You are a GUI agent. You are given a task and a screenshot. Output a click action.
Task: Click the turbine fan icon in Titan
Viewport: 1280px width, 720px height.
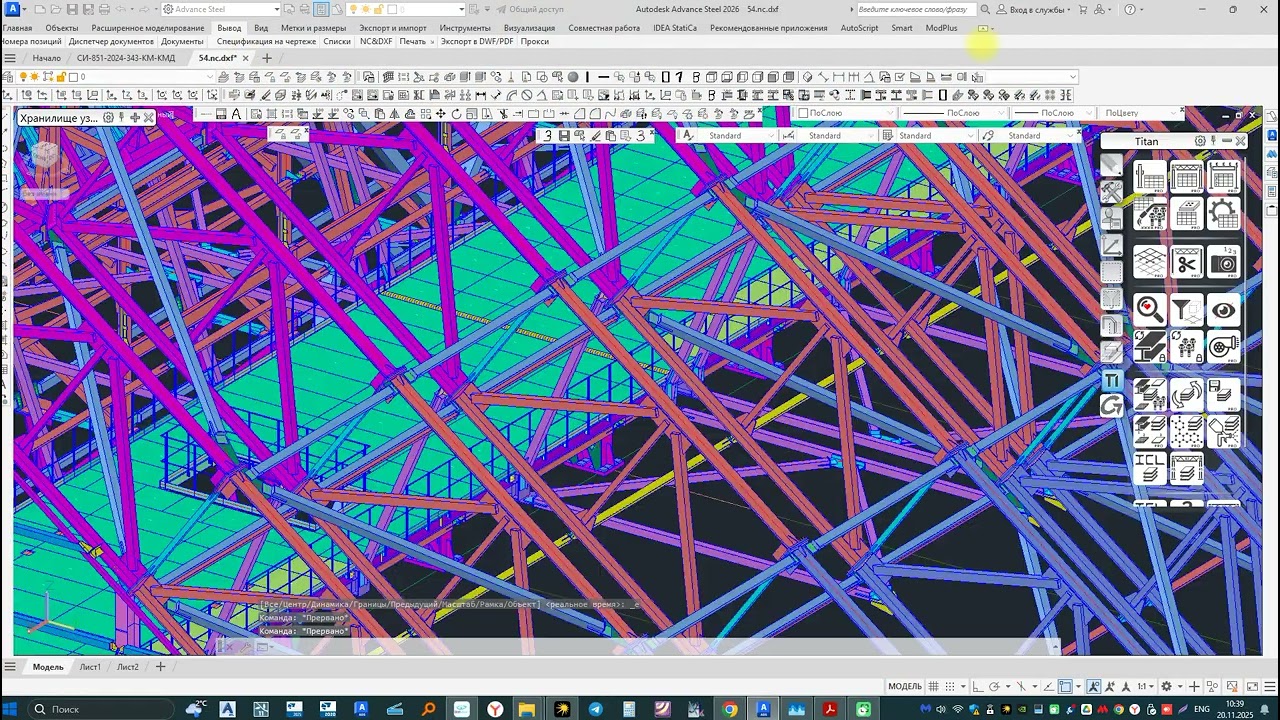(x=1223, y=346)
